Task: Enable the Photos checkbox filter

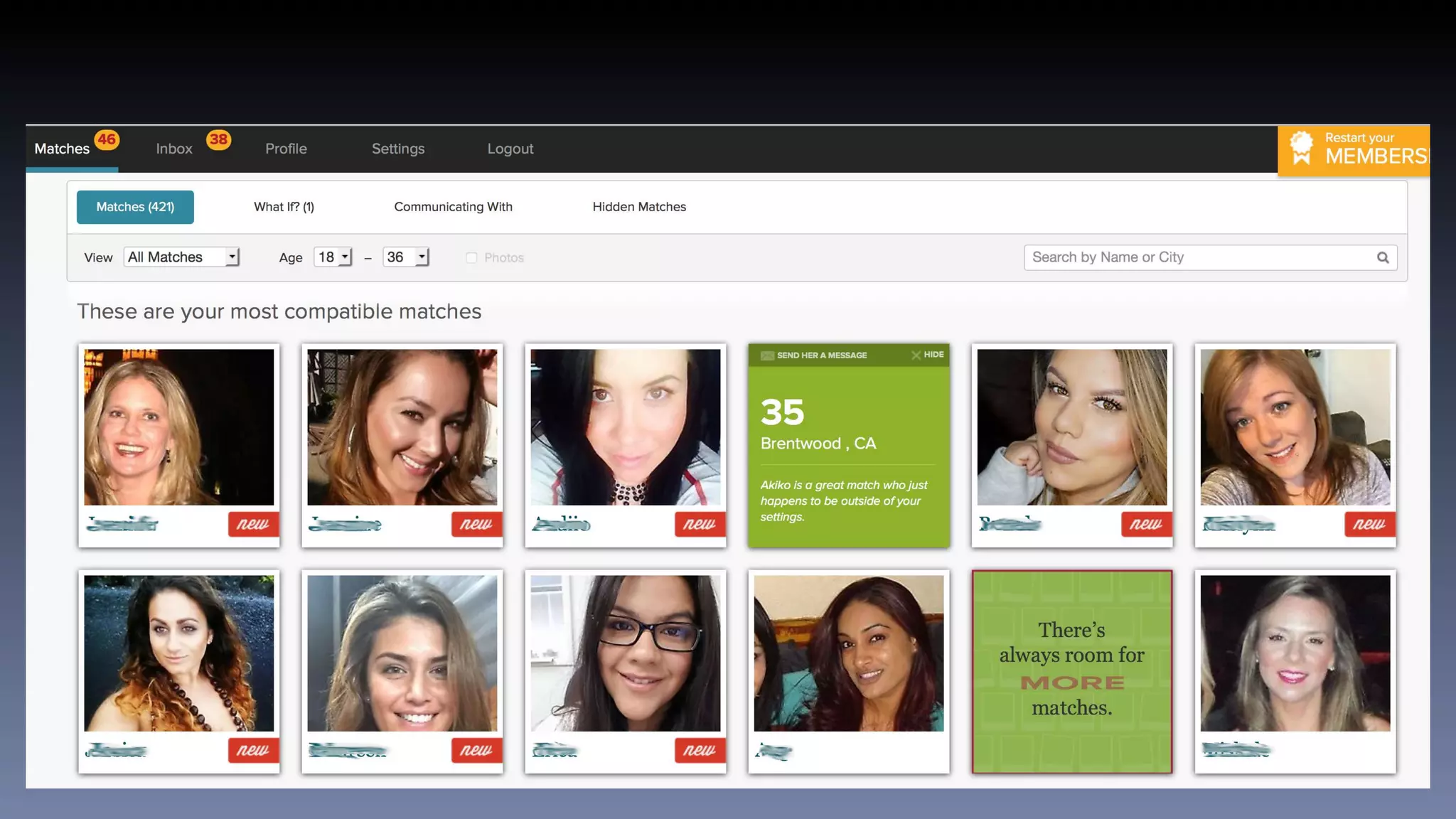Action: [x=471, y=257]
